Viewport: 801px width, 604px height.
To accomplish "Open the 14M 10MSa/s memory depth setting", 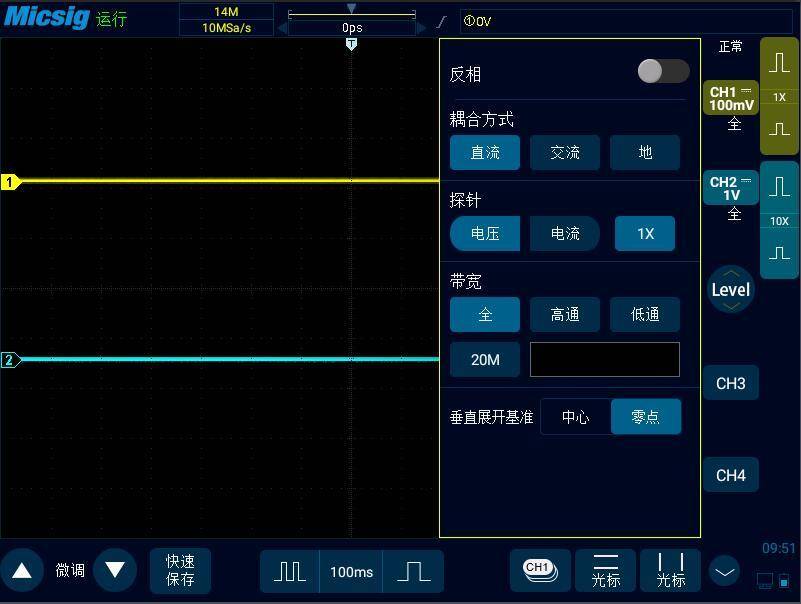I will [x=226, y=20].
